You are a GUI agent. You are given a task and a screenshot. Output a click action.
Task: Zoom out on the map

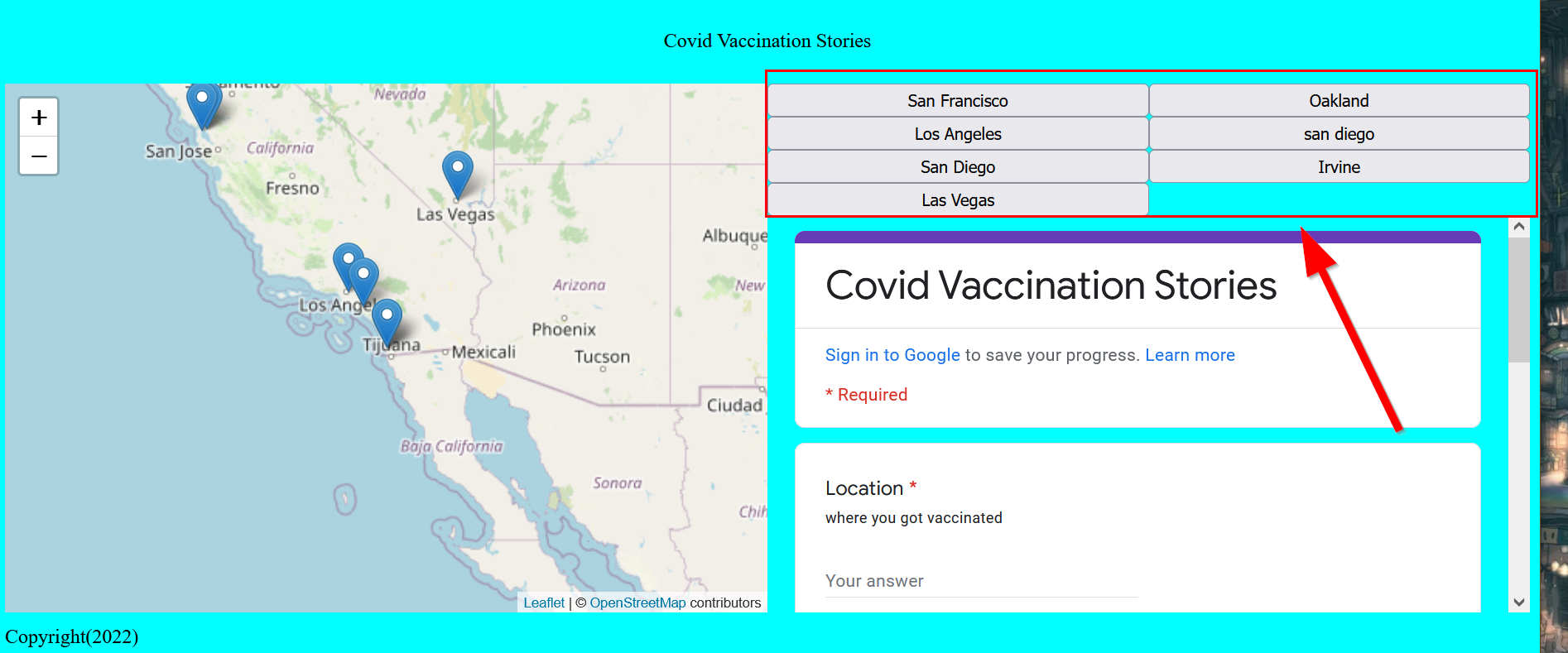39,156
